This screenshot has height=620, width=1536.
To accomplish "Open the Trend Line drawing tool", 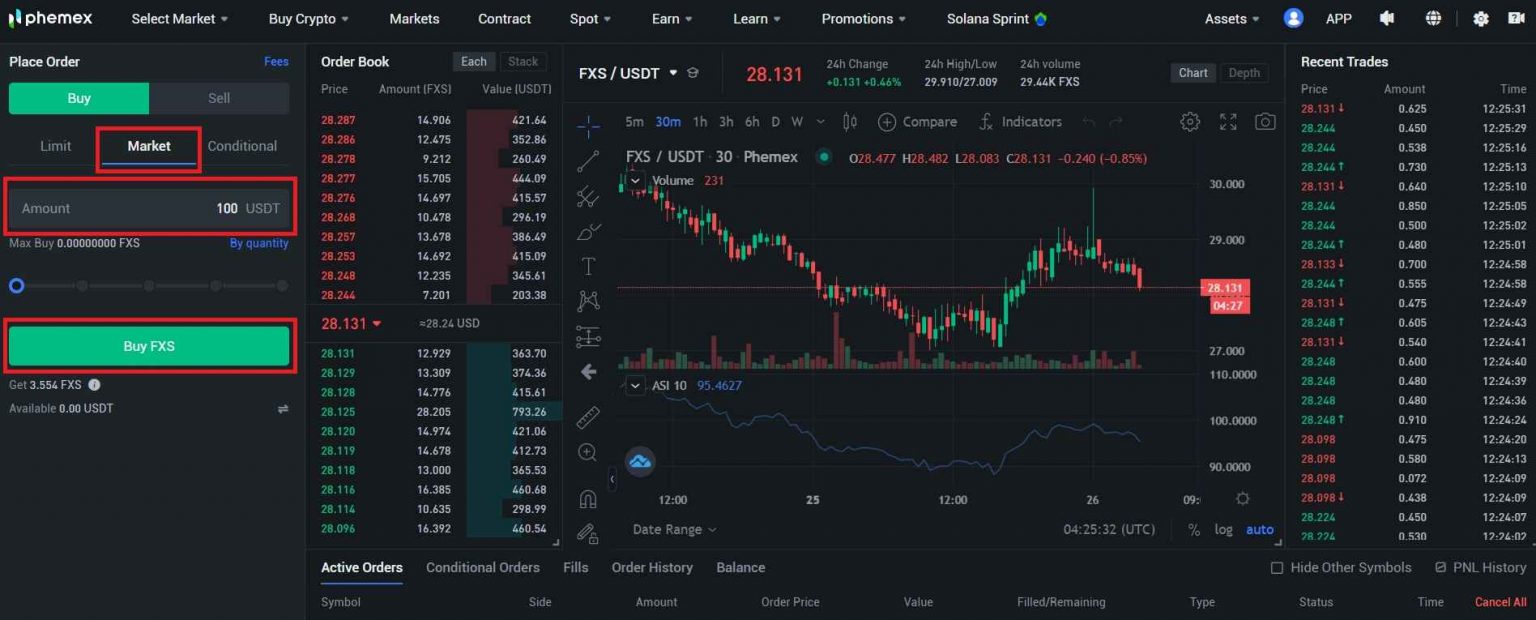I will (x=588, y=161).
